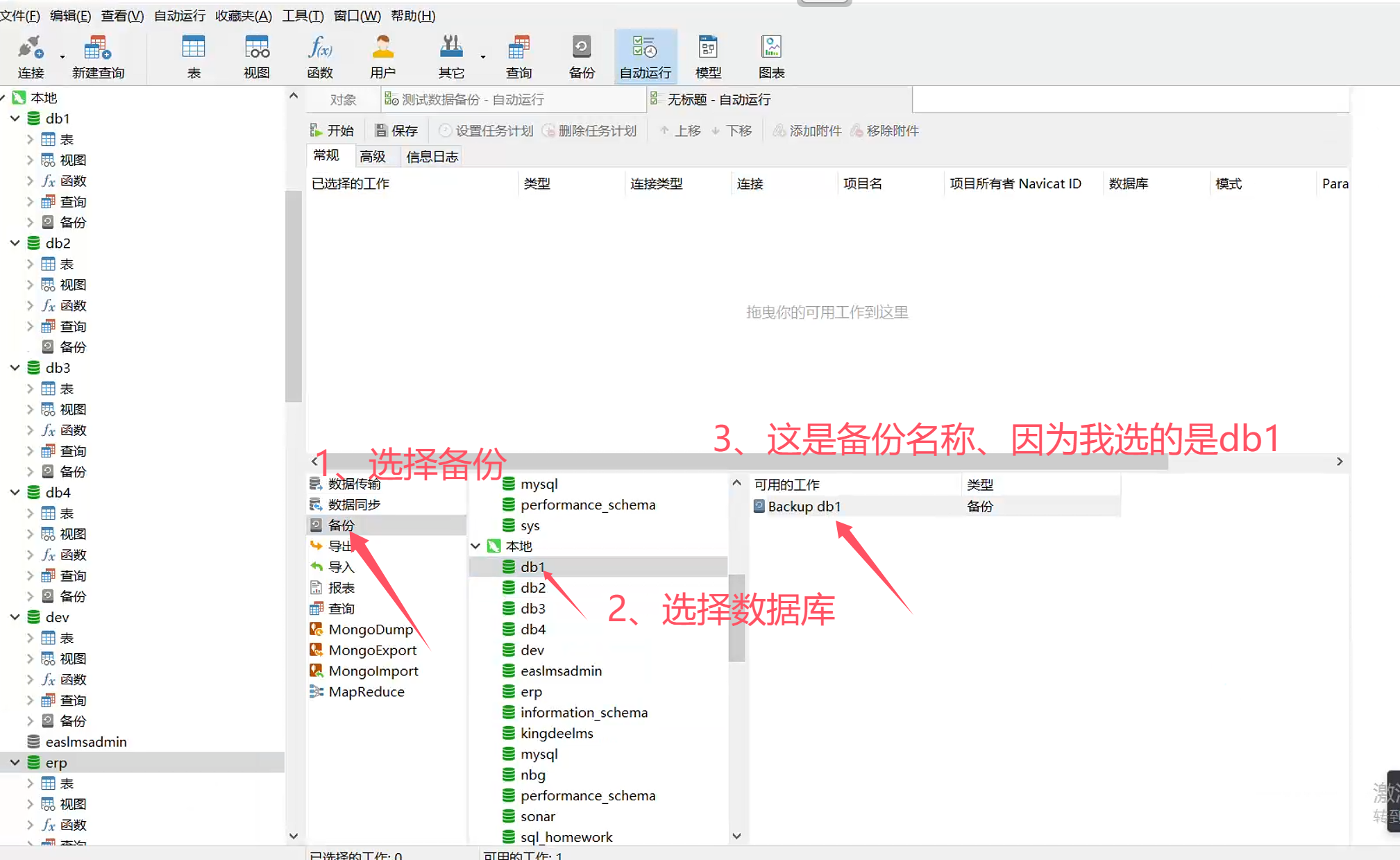This screenshot has height=860, width=1400.
Task: Click the Others tools icon
Action: pos(451,56)
